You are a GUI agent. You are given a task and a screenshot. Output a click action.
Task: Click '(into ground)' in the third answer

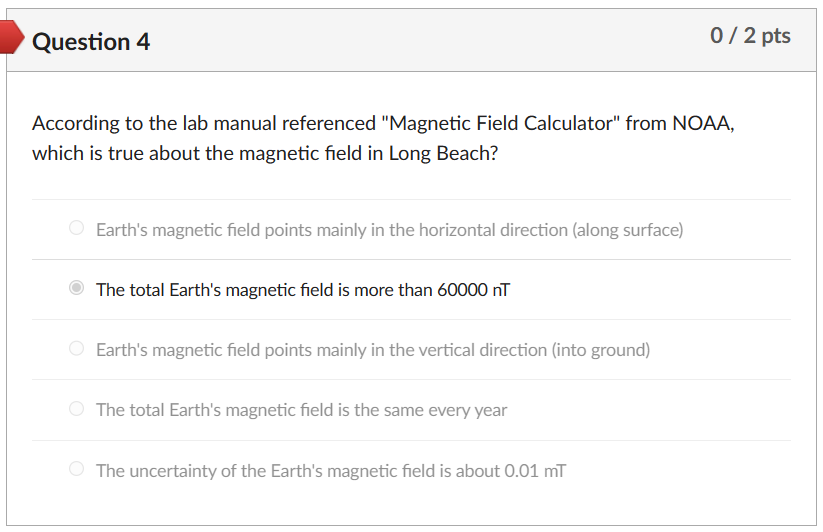(600, 350)
